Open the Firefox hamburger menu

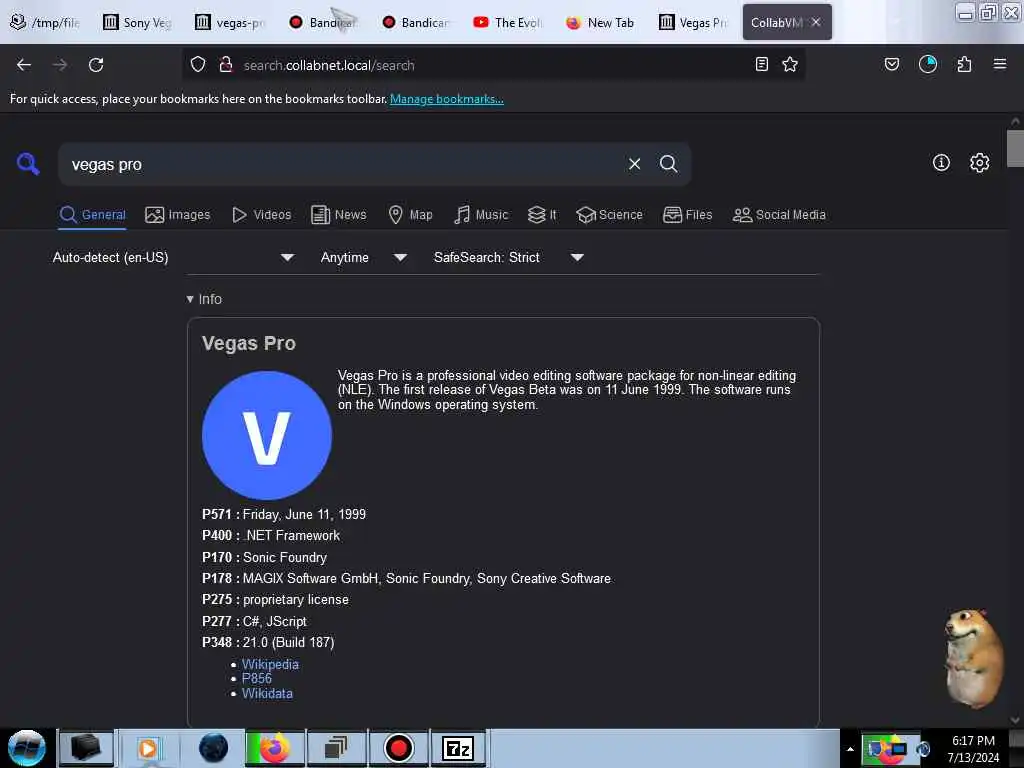1000,64
